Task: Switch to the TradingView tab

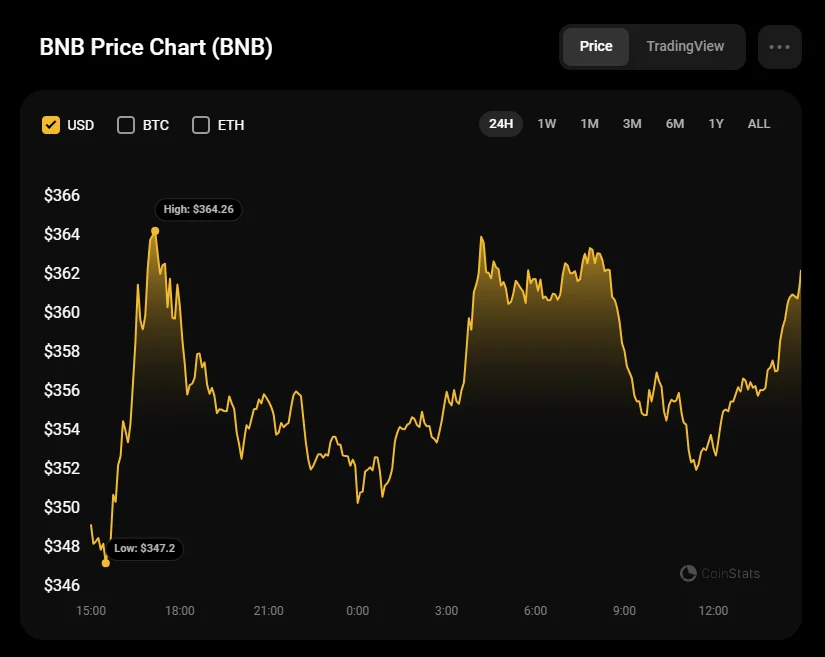Action: coord(685,47)
